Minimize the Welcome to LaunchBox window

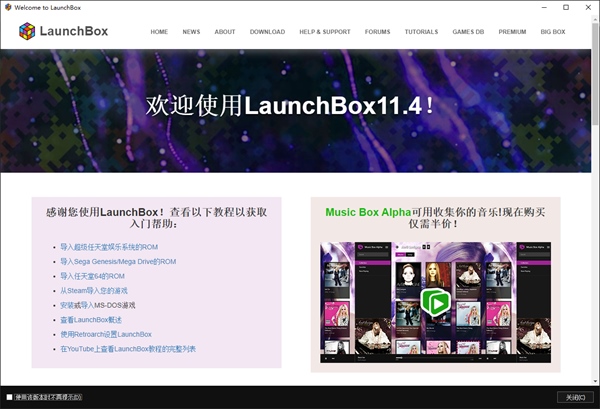544,7
